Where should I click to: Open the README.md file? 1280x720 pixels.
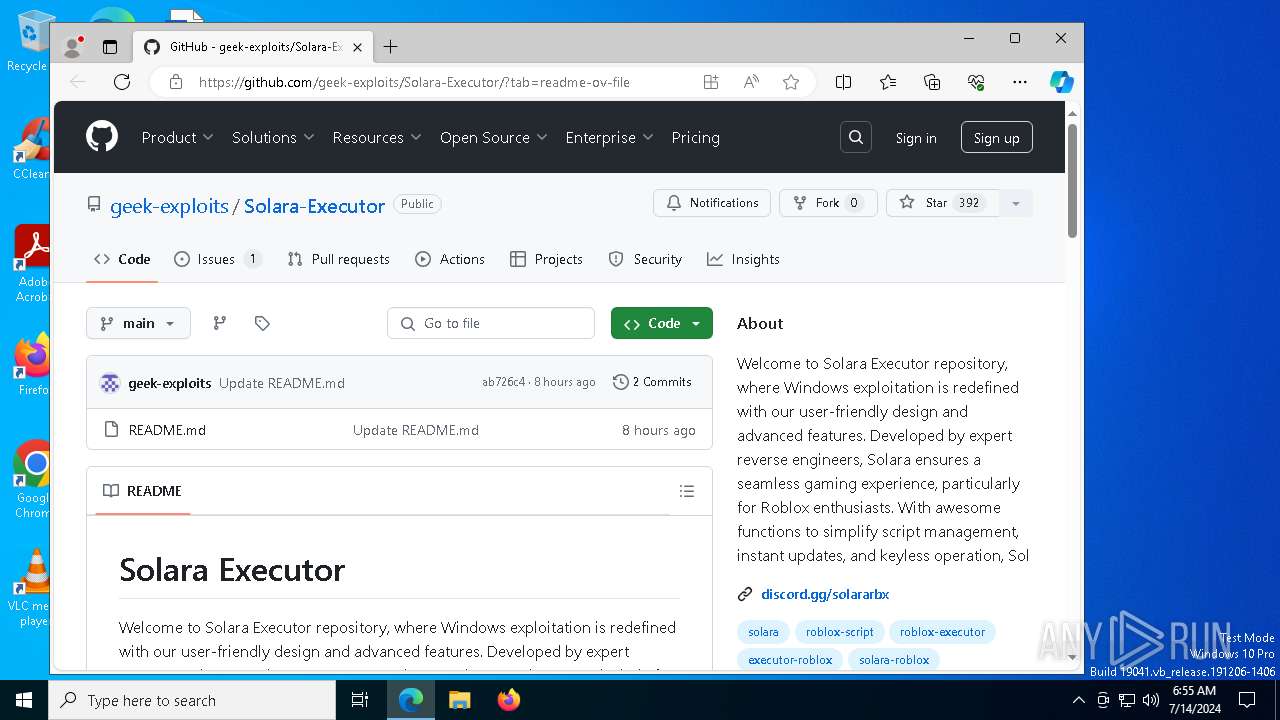pos(167,430)
